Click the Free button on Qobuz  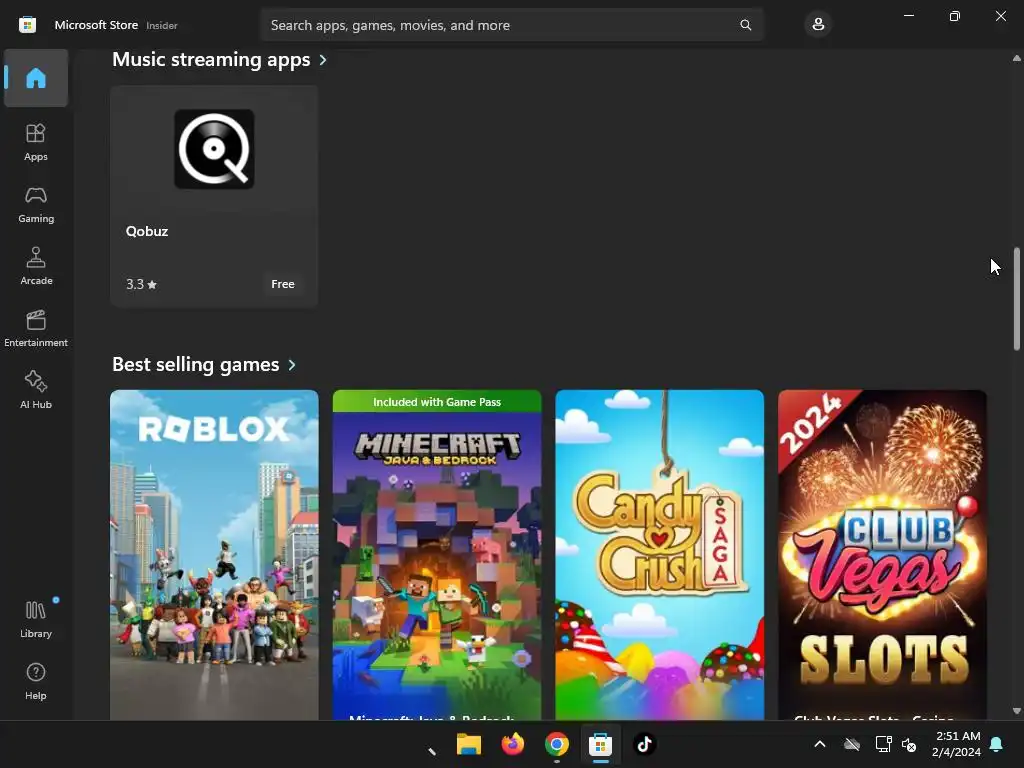283,284
